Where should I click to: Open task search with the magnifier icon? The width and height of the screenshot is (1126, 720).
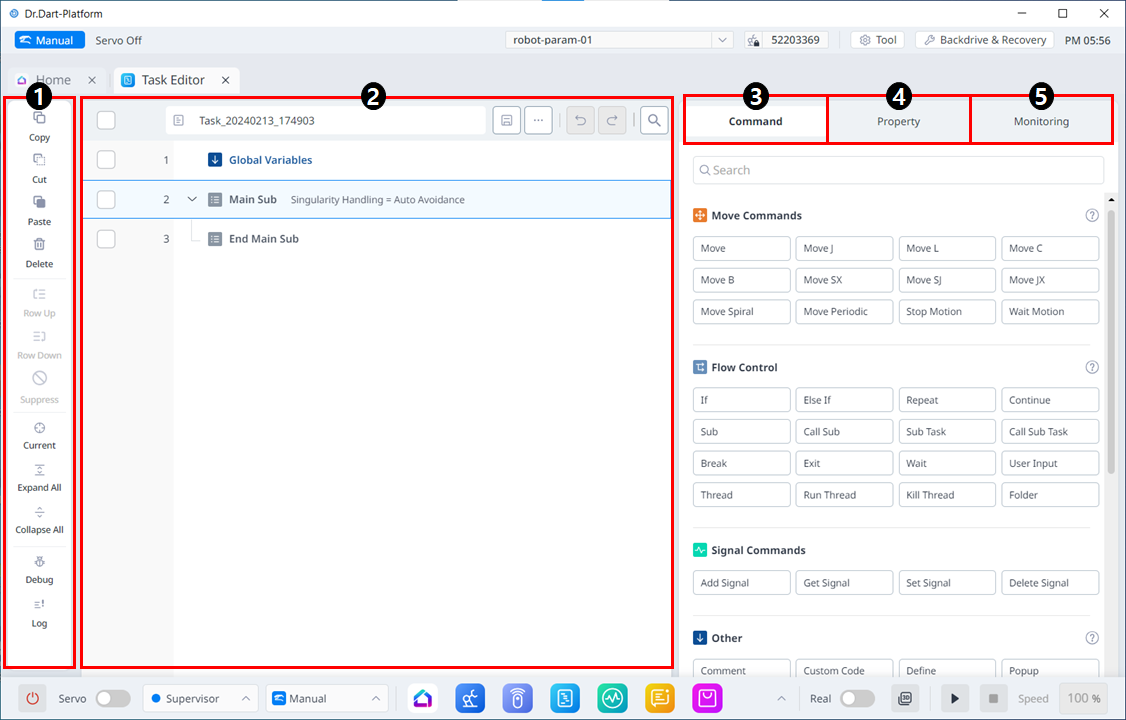pyautogui.click(x=654, y=119)
